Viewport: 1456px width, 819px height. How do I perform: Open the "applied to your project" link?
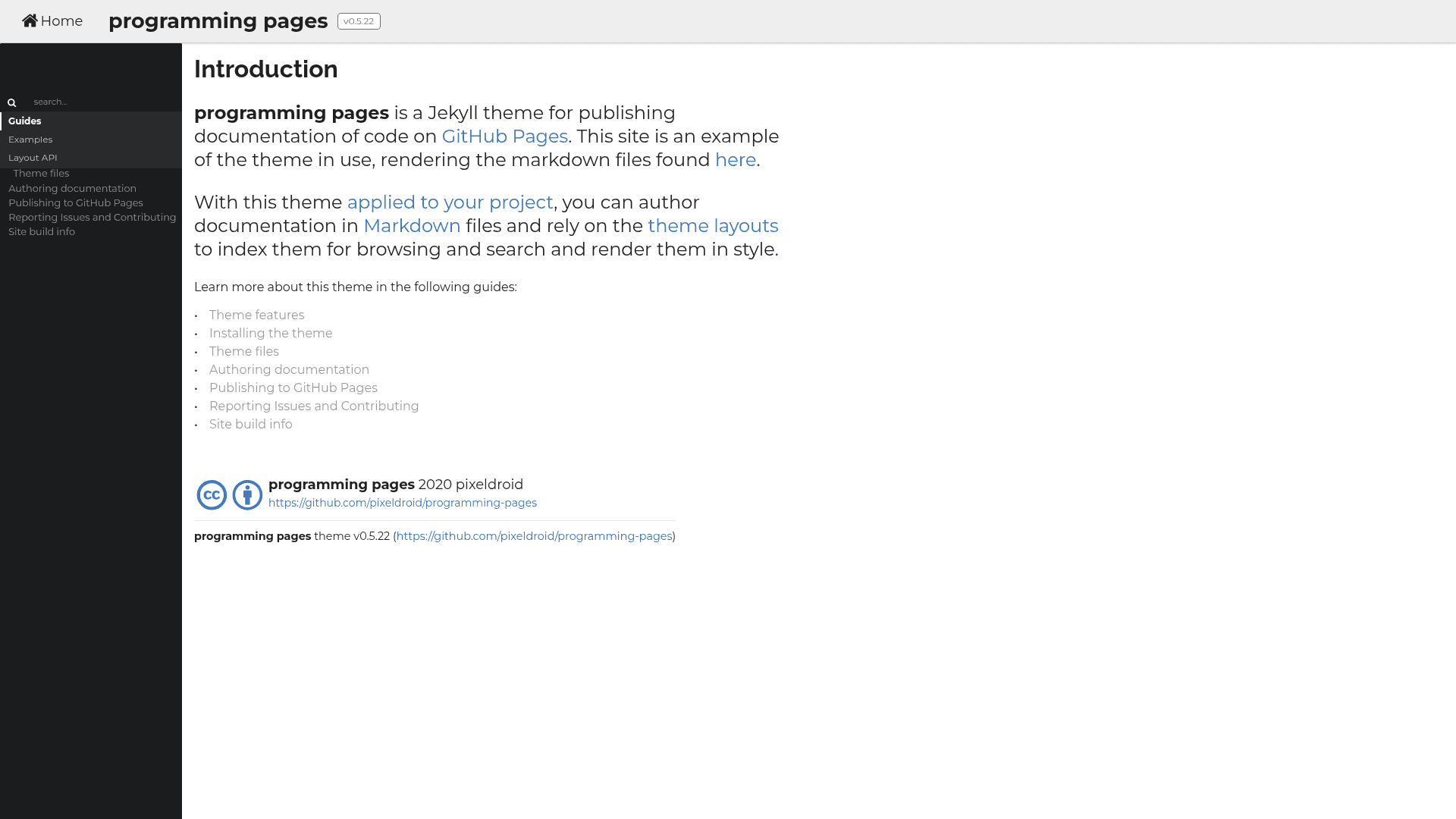coord(450,202)
